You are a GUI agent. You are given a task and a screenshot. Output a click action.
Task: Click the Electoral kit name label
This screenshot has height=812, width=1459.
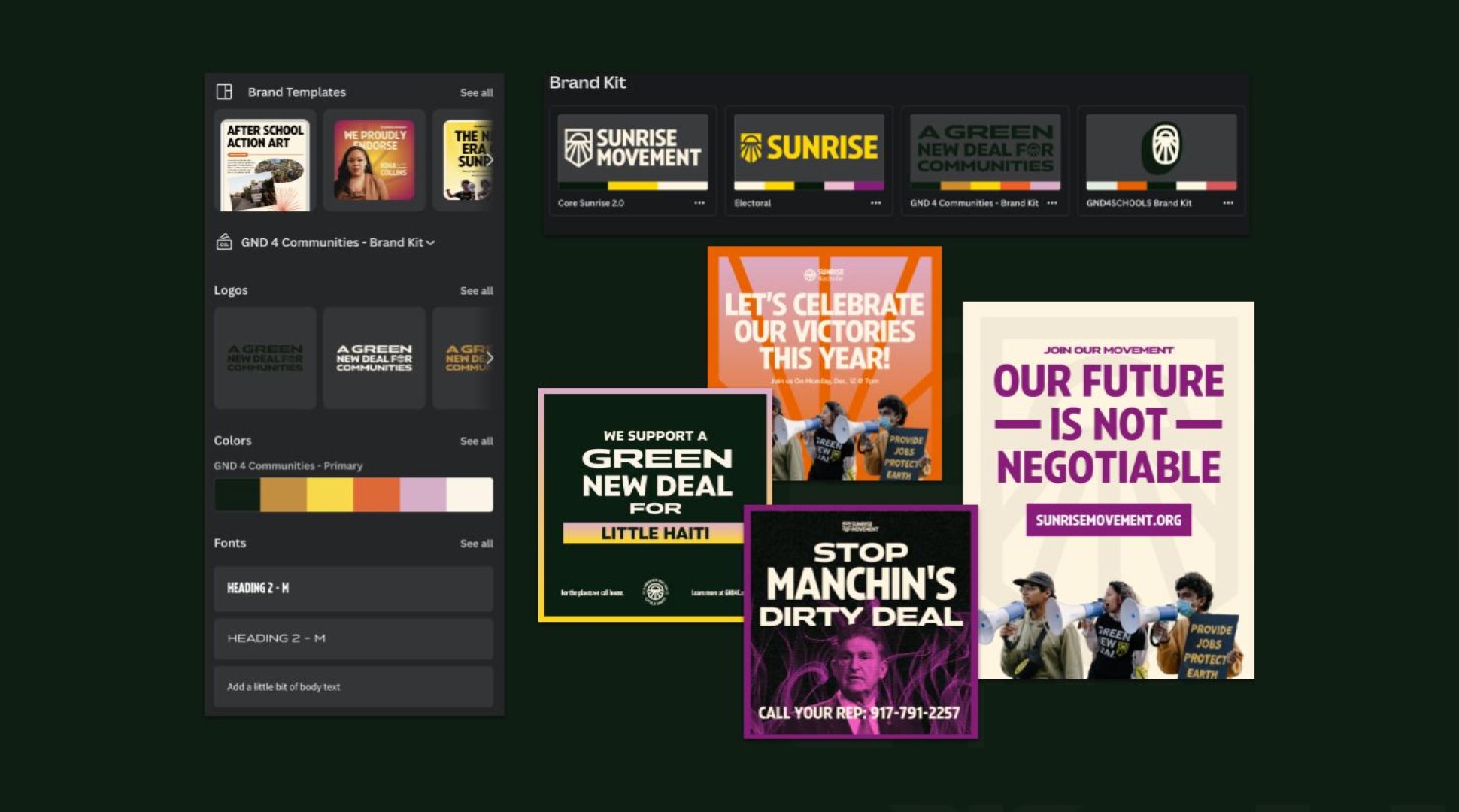click(752, 203)
